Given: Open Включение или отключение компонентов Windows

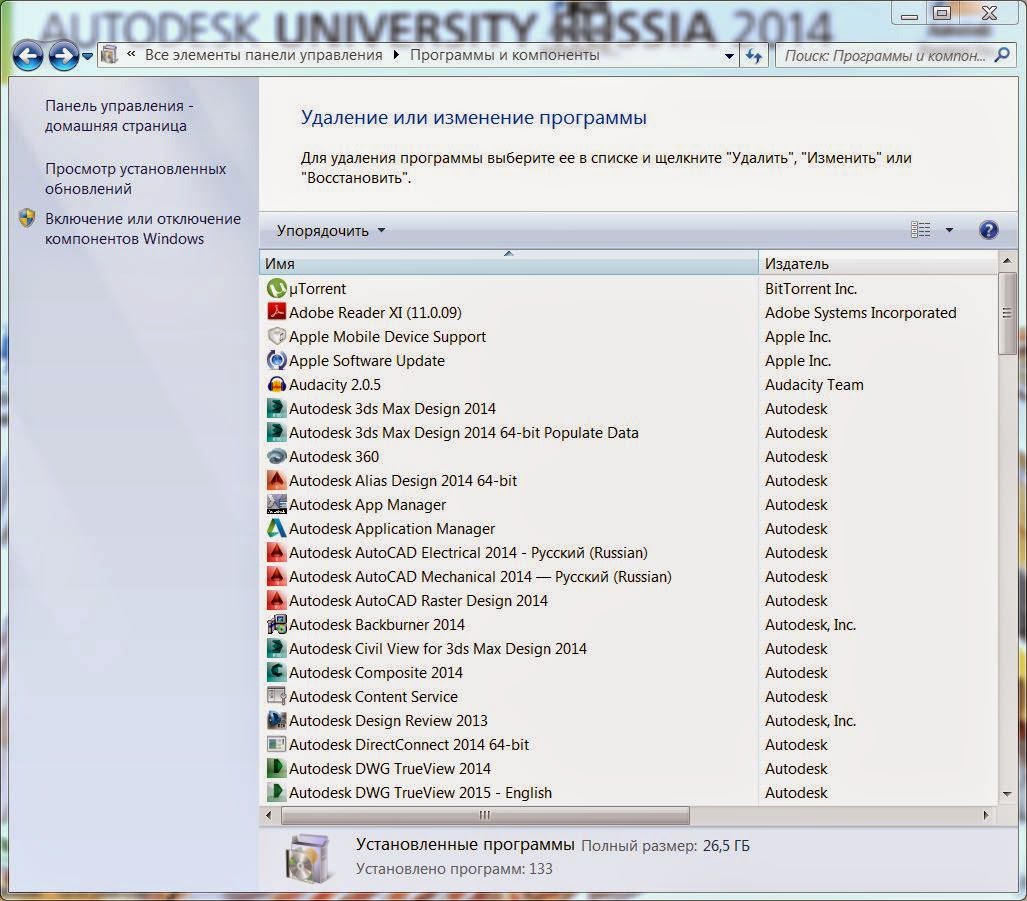Looking at the screenshot, I should tap(143, 229).
